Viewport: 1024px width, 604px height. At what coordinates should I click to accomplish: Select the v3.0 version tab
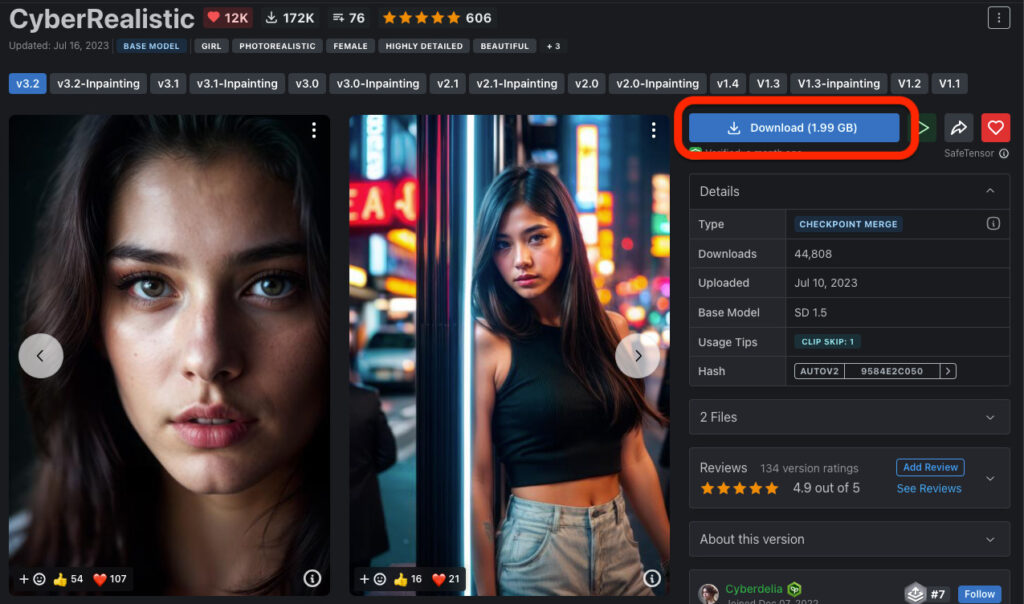coord(307,84)
